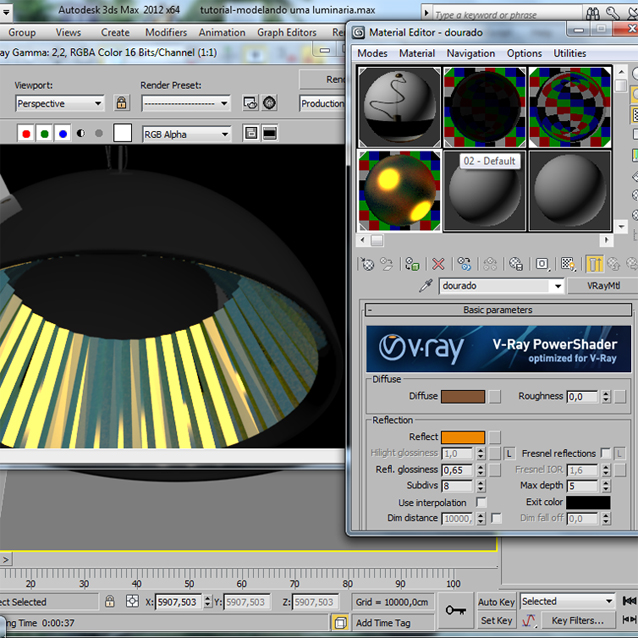Click the Put to Library icon
638x638 pixels.
[x=516, y=264]
